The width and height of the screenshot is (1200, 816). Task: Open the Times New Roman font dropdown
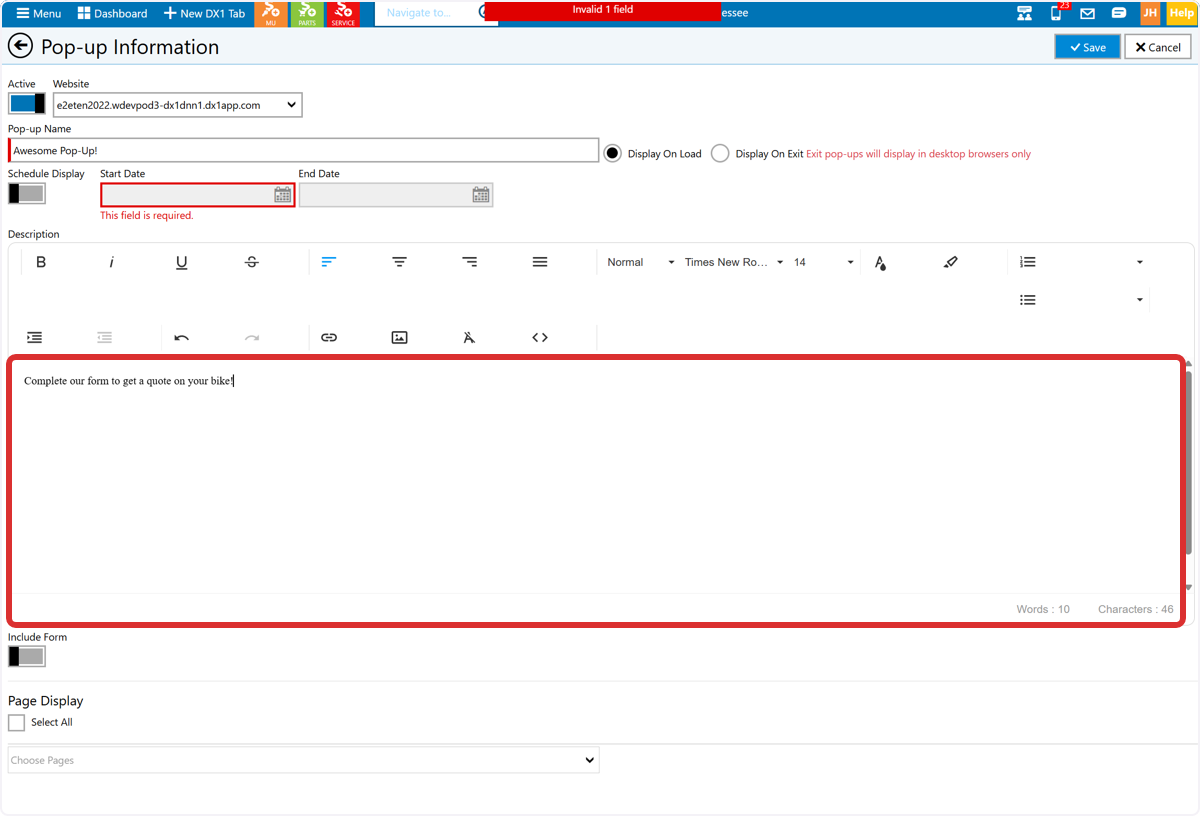click(734, 262)
